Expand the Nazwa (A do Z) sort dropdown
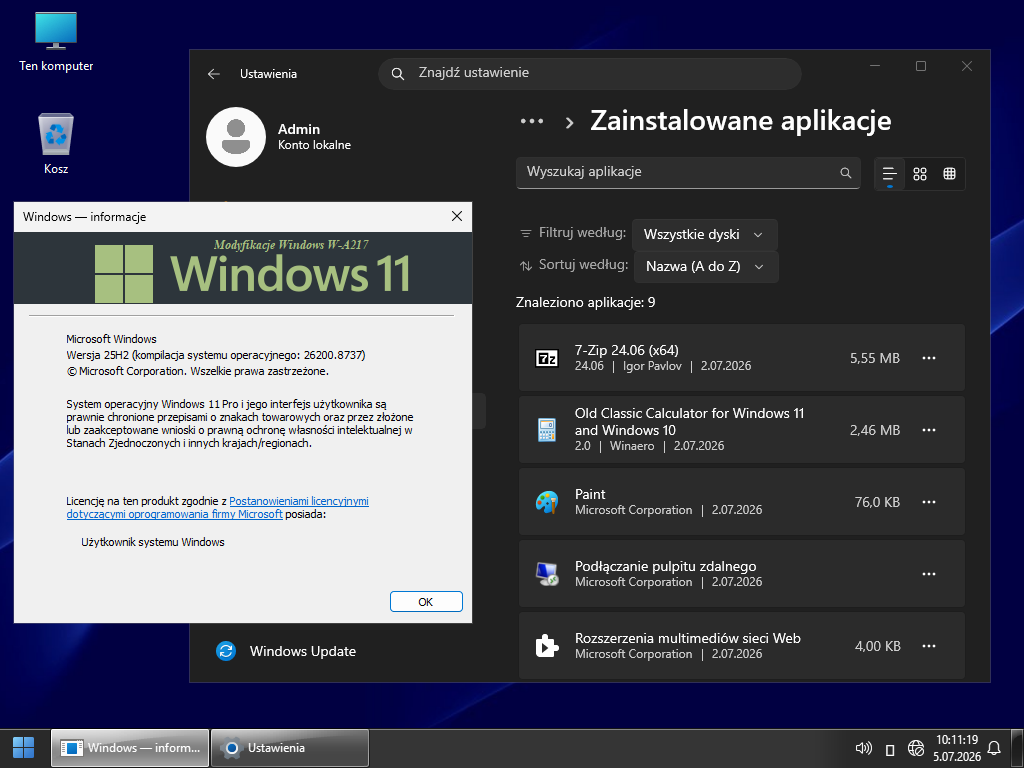 point(706,266)
